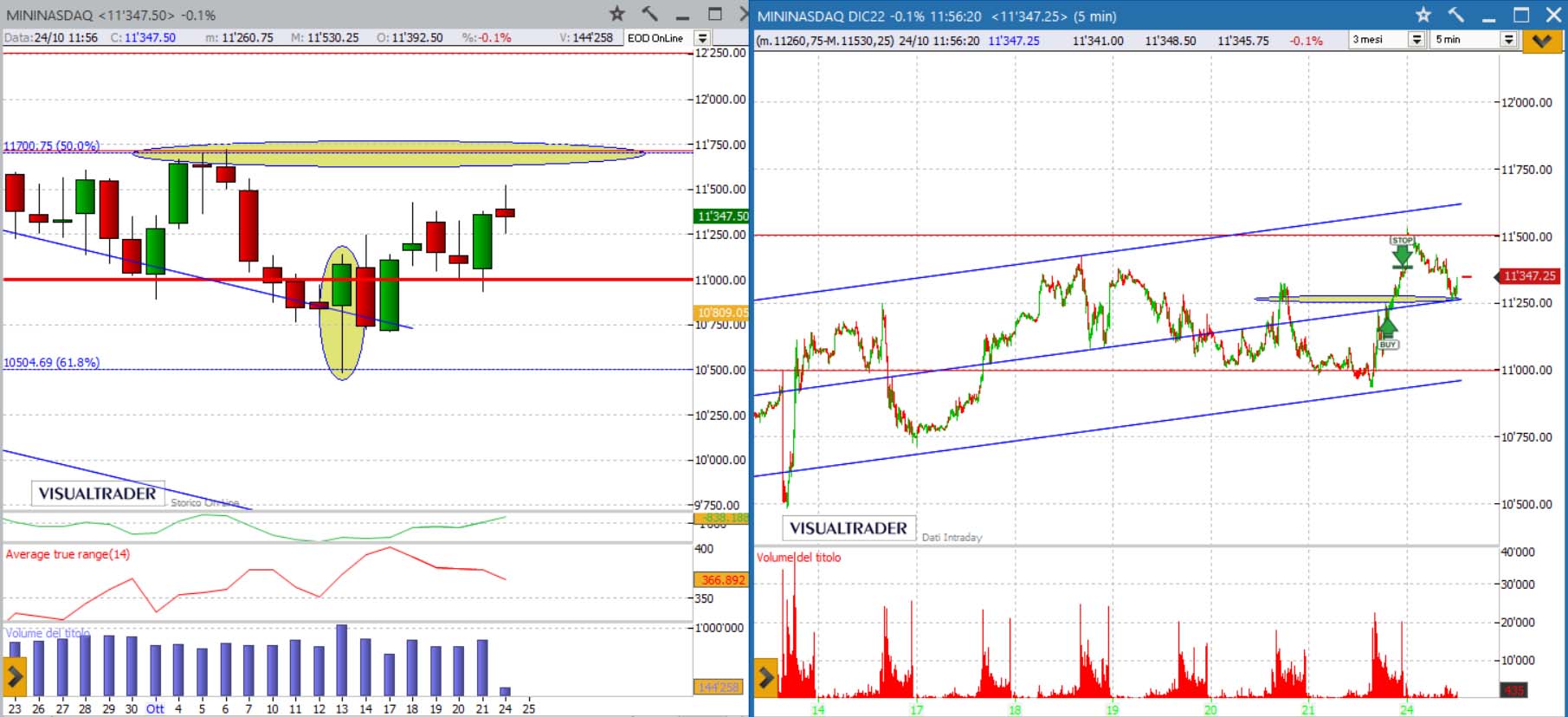Click the red horizontal line at 11'000 on daily chart
Screen dimensions: 1568x717
pos(348,279)
